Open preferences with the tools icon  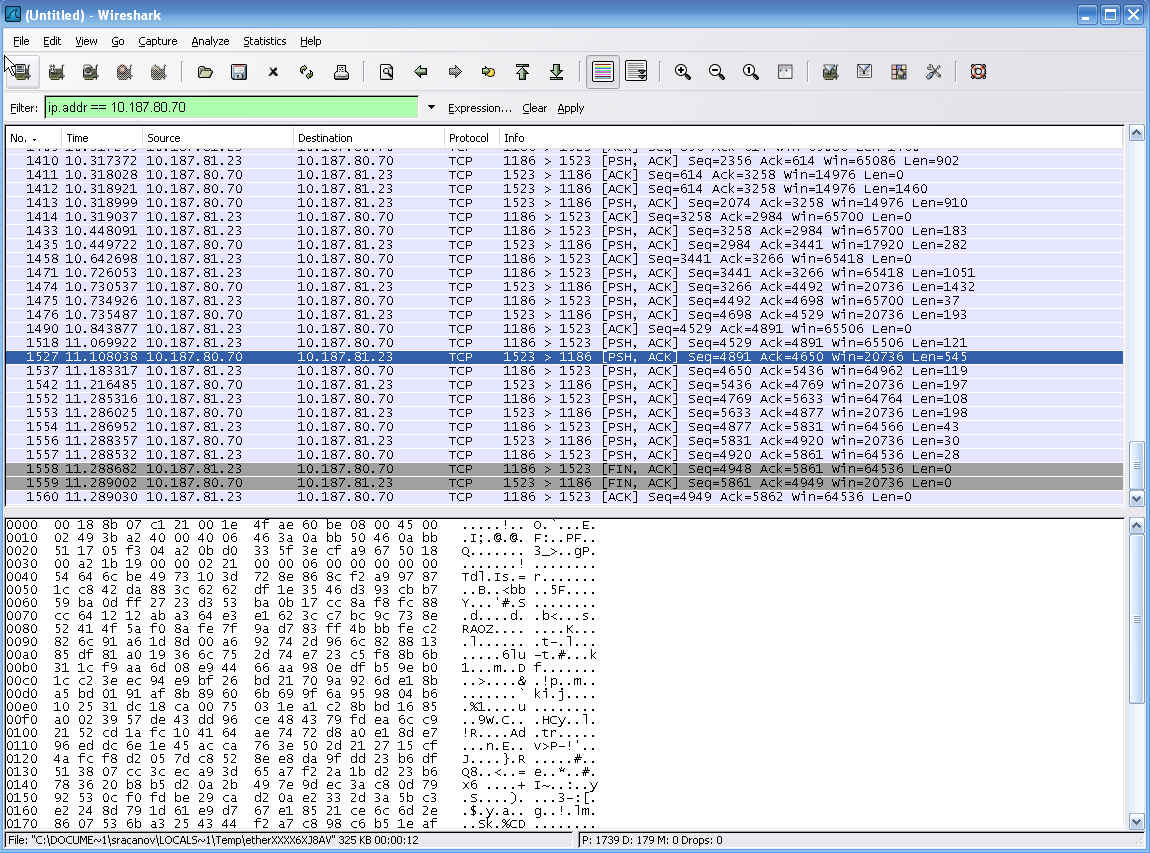coord(933,72)
